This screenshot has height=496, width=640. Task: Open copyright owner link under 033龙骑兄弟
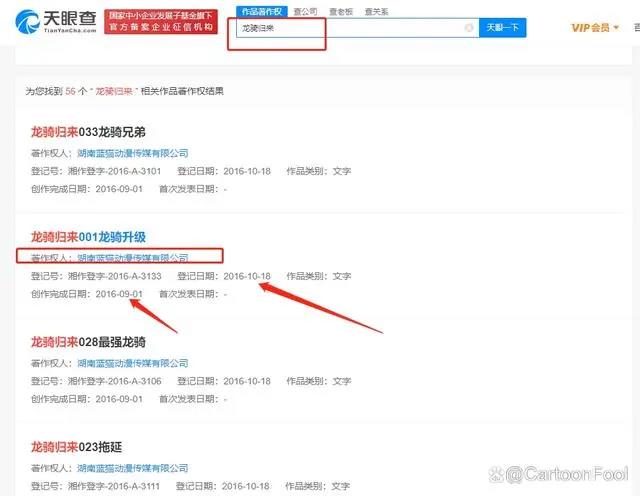tap(133, 153)
